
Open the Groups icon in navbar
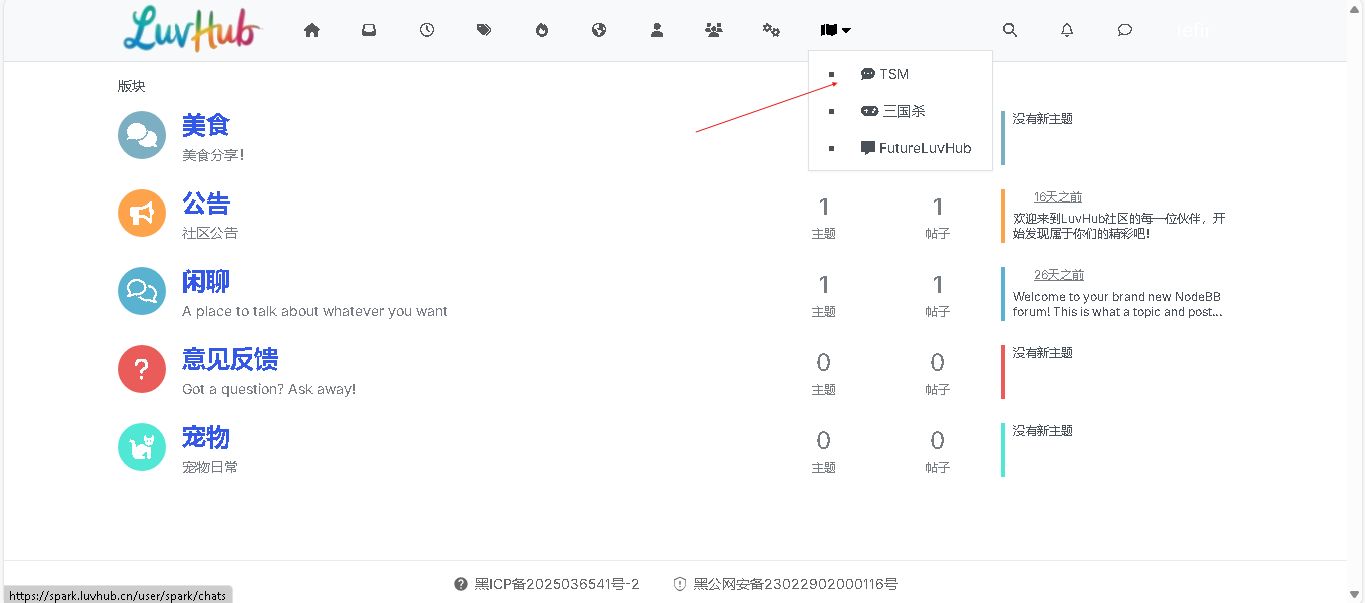(x=713, y=30)
